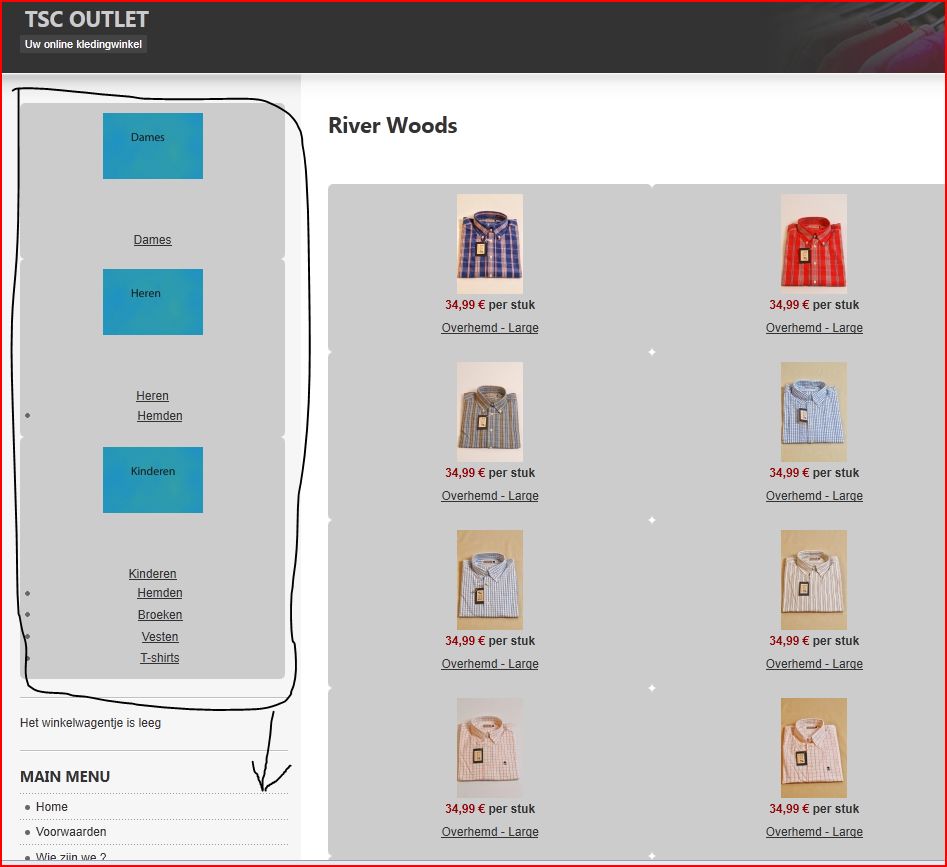The width and height of the screenshot is (947, 867).
Task: Click the River Woods page heading
Action: pos(393,125)
